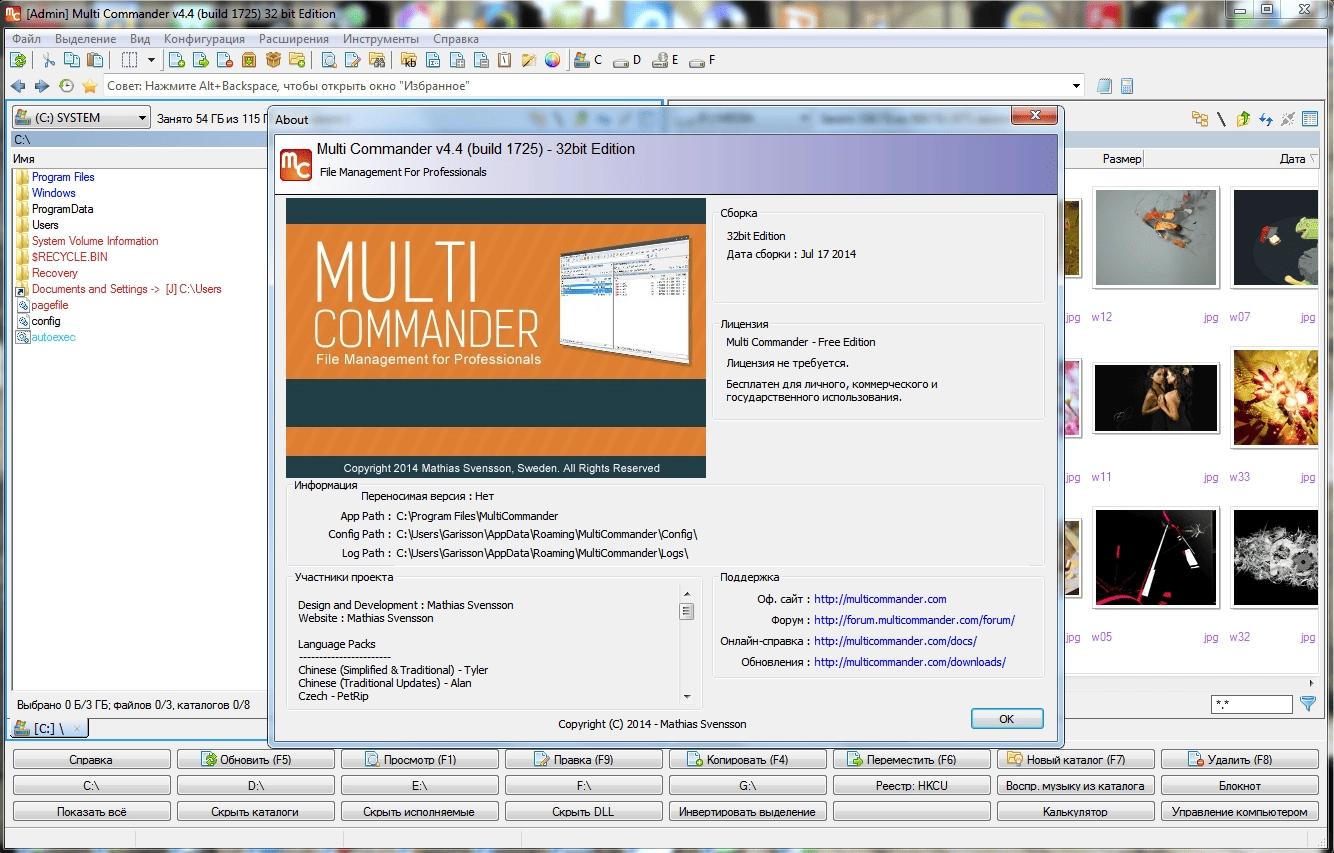
Task: Click the Скрыть DLL button
Action: click(x=584, y=812)
